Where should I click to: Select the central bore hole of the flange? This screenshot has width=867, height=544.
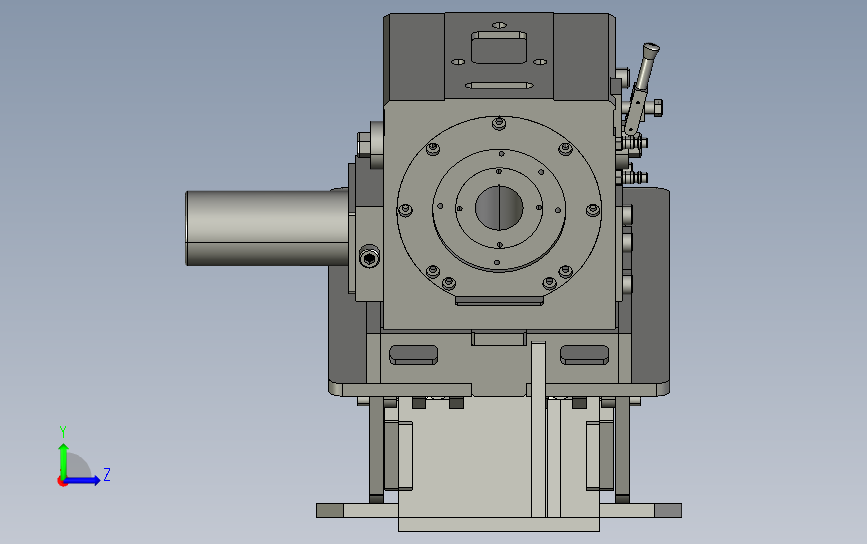coord(499,207)
